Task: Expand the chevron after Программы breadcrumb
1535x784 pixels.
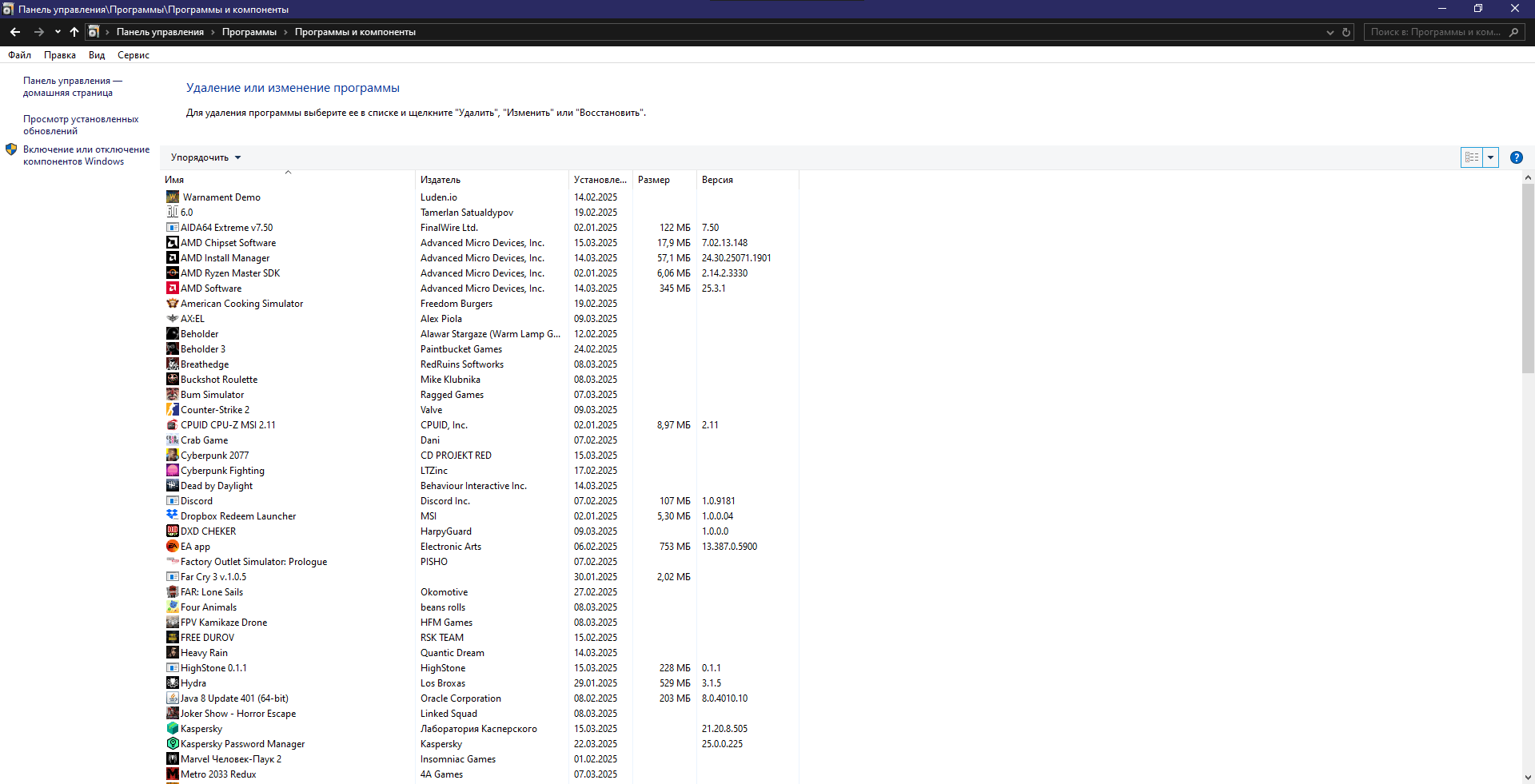Action: tap(285, 32)
